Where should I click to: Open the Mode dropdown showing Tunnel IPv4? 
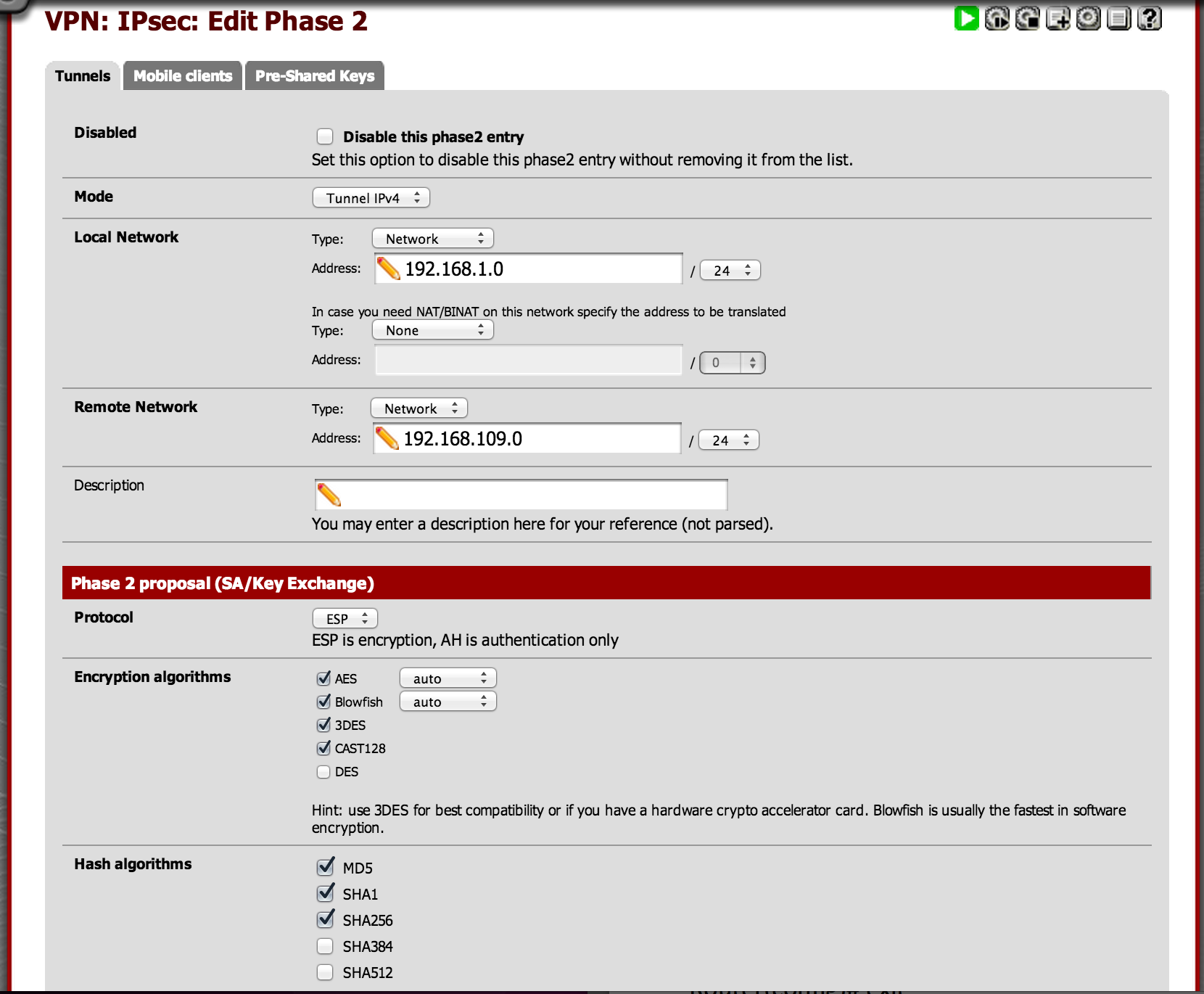coord(371,198)
